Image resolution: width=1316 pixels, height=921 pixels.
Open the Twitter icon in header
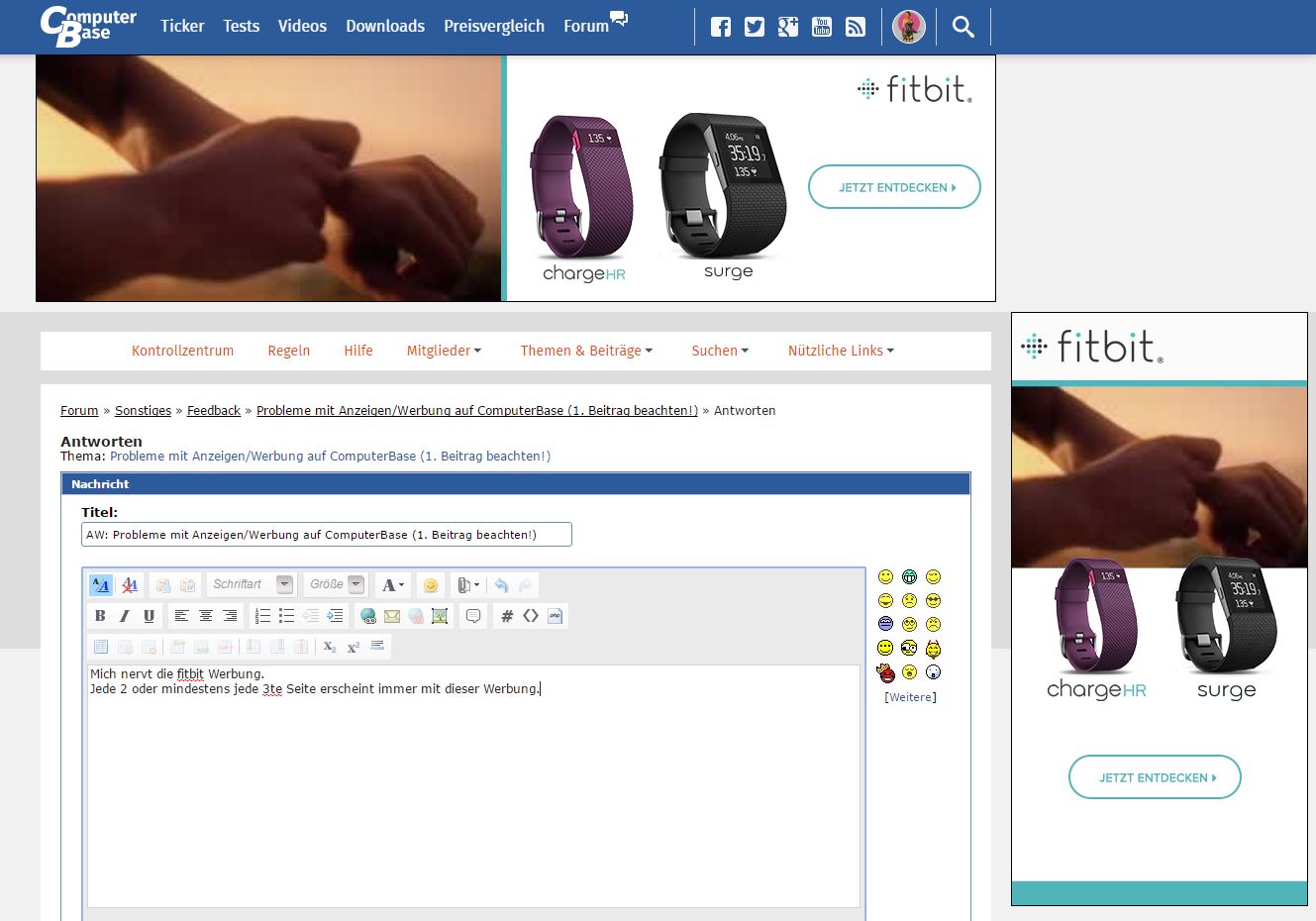click(x=755, y=27)
